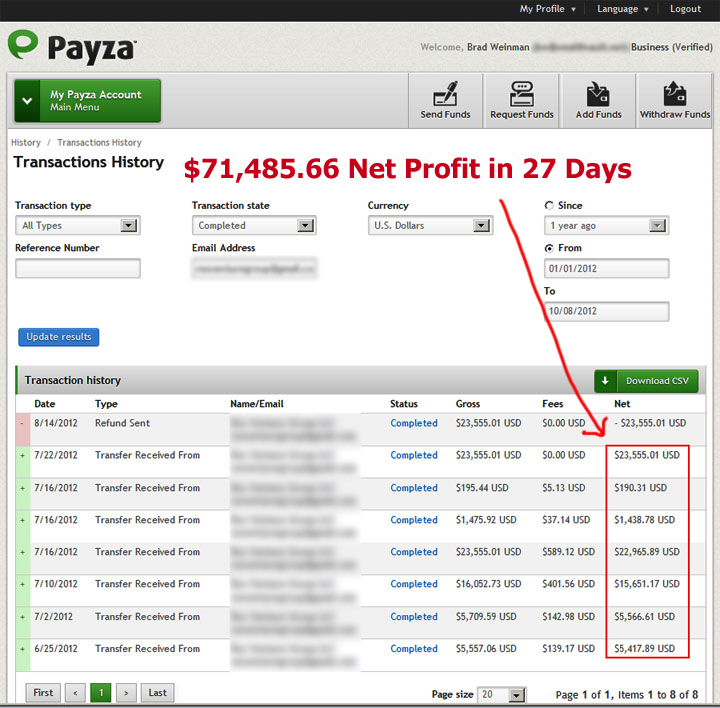Click the $190.31 USD net amount

click(x=640, y=488)
